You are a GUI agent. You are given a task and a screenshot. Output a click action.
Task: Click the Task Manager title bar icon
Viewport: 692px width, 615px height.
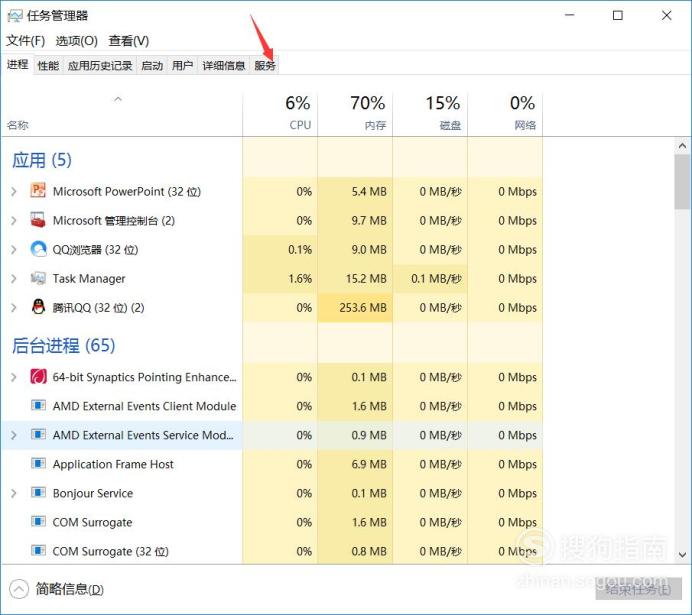point(15,16)
